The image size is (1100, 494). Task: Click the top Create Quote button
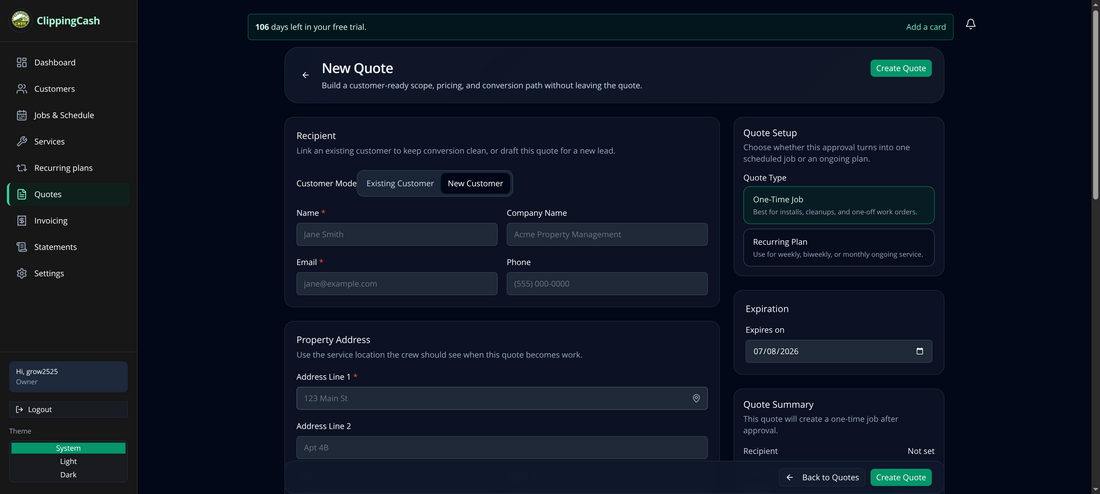coord(901,68)
